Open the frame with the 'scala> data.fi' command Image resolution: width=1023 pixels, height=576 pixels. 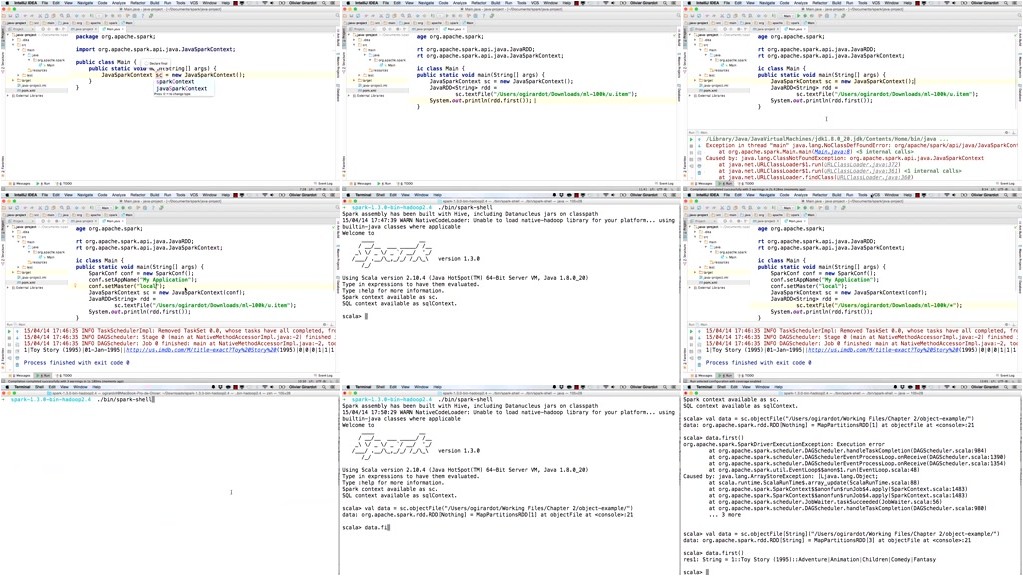(x=511, y=480)
